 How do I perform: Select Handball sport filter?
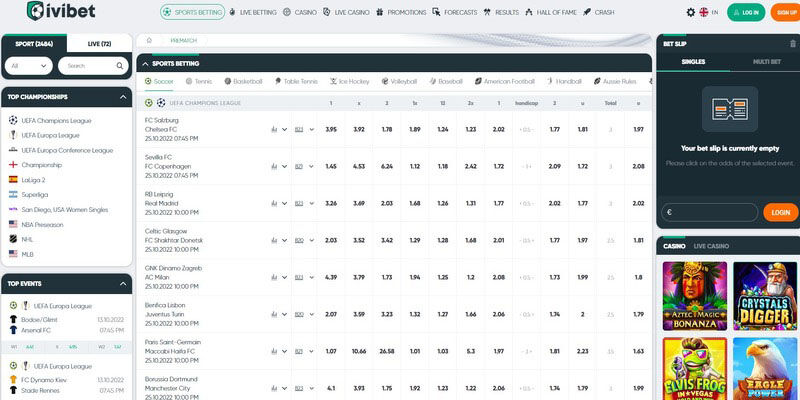point(564,82)
